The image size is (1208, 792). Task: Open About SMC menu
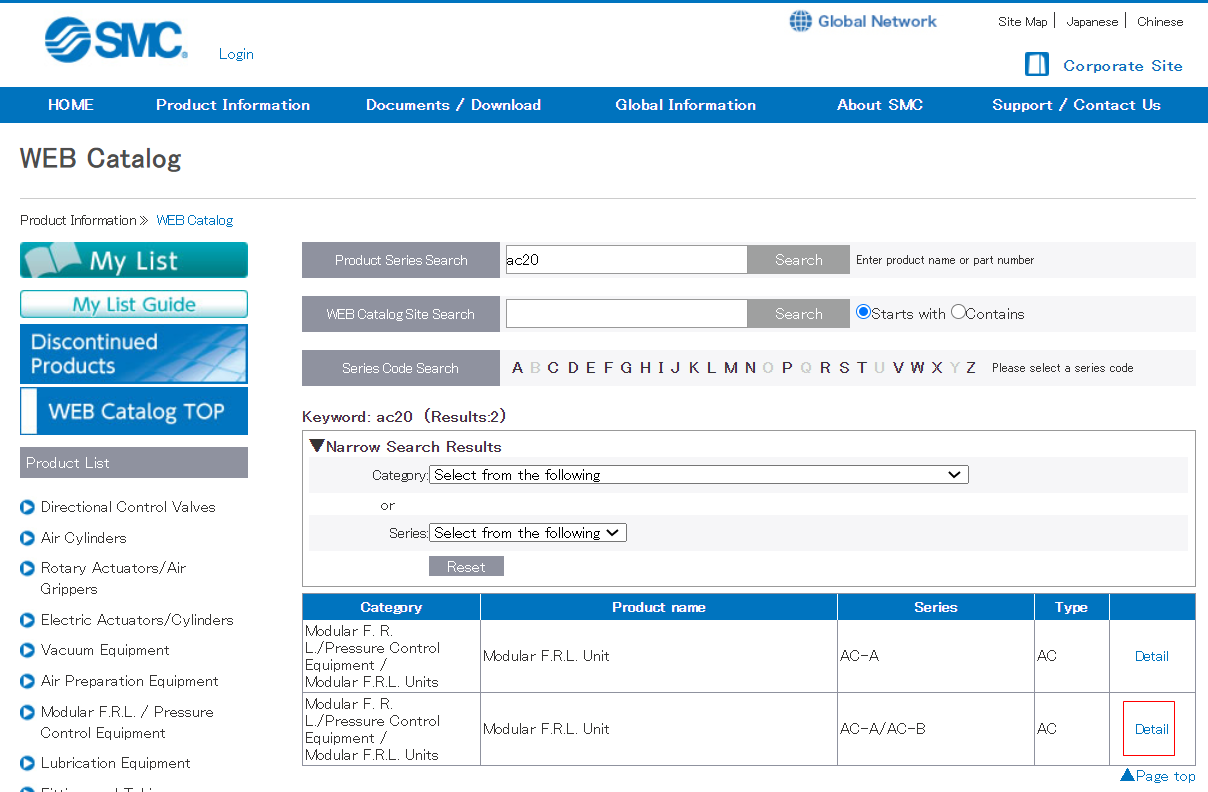tap(880, 105)
